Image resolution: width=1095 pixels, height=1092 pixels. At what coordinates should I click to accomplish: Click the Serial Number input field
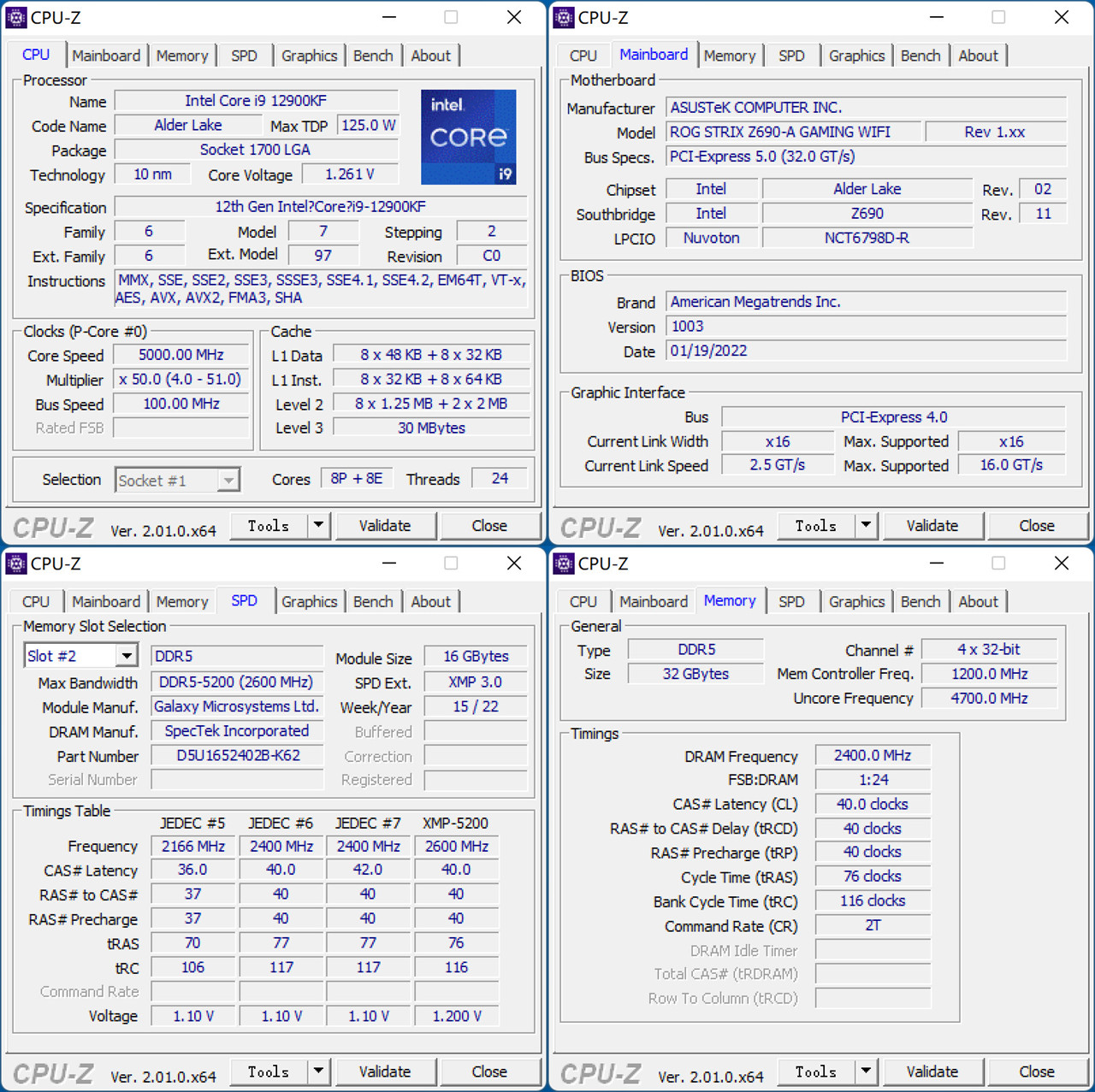pyautogui.click(x=237, y=779)
